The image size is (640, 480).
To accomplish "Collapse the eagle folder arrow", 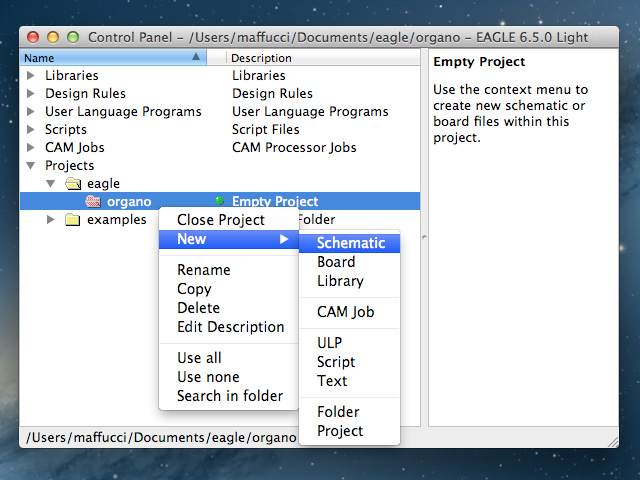I will 51,184.
